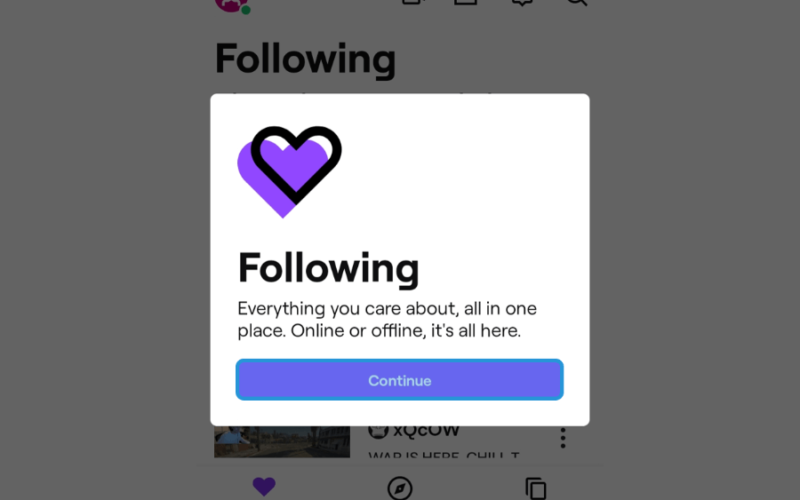Viewport: 800px width, 500px height.
Task: Click the 'WAR IS HERE' stream title
Action: click(444, 455)
